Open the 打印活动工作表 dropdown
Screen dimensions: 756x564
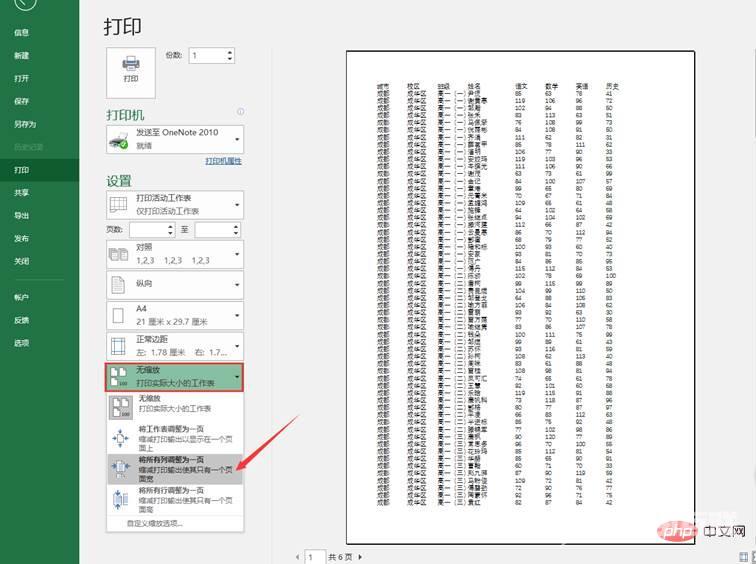[x=175, y=204]
